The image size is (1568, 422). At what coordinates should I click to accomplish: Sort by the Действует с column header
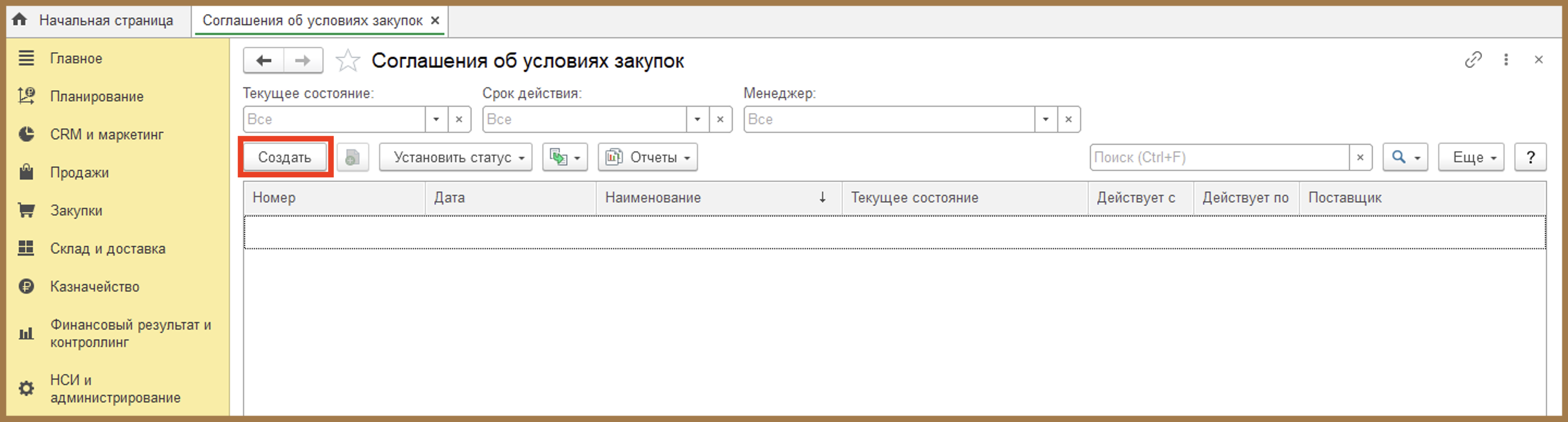pos(1141,197)
